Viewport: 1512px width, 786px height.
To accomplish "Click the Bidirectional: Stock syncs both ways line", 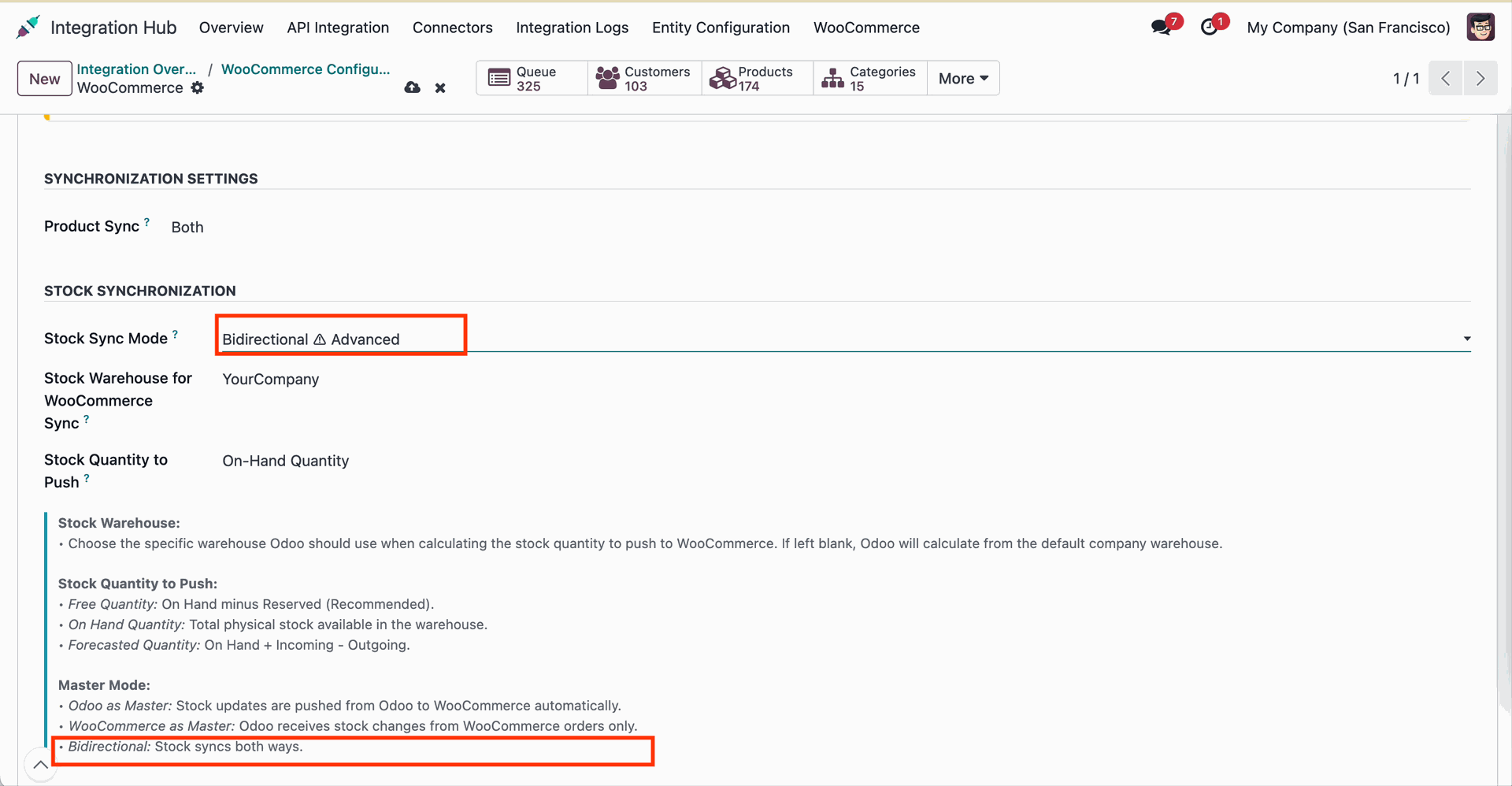I will coord(180,747).
